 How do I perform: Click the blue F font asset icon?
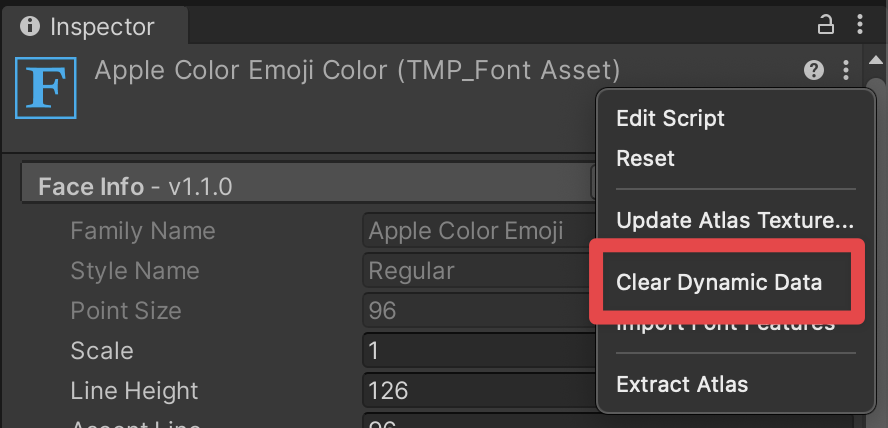tap(46, 87)
